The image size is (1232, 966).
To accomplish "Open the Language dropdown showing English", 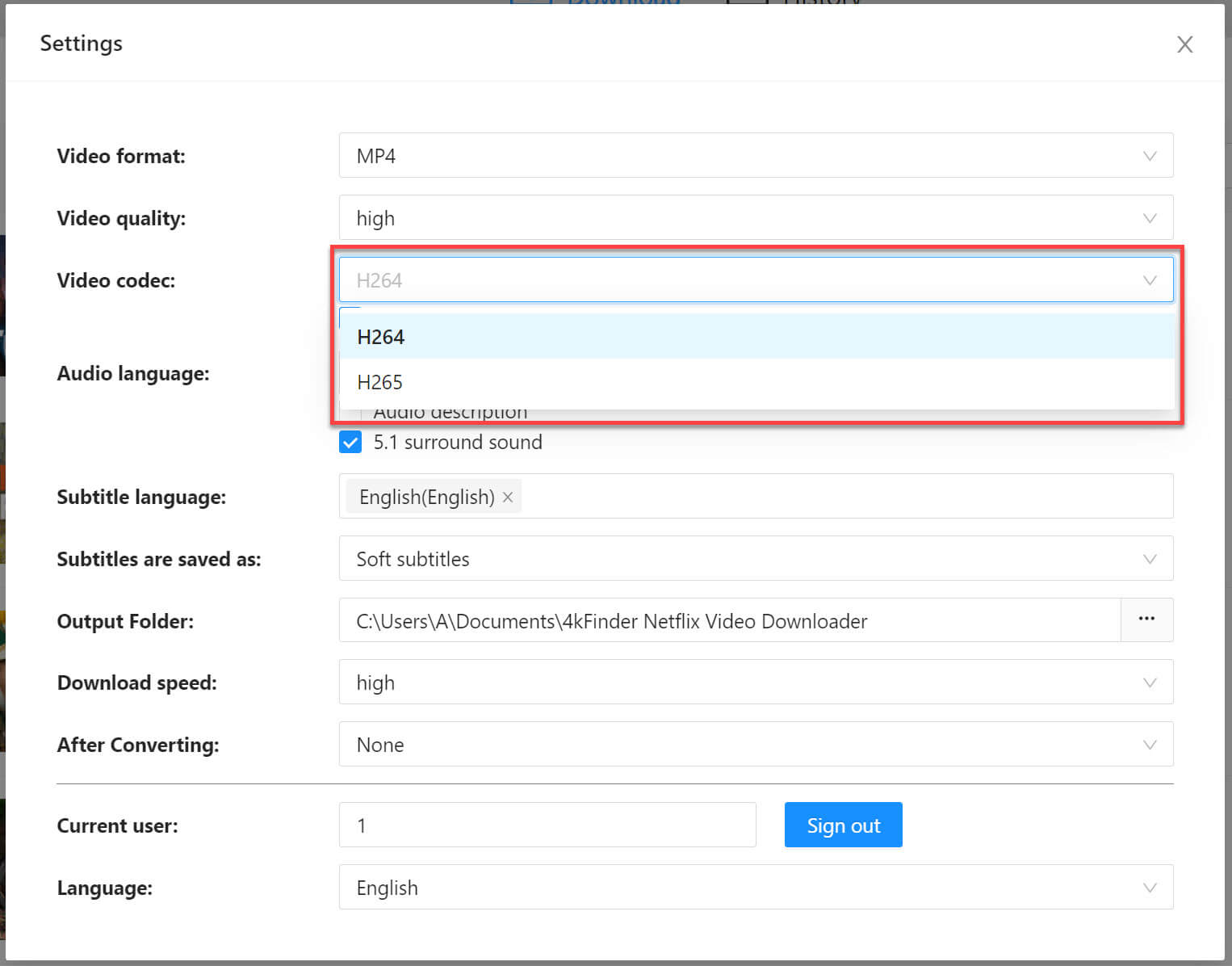I will coord(756,887).
